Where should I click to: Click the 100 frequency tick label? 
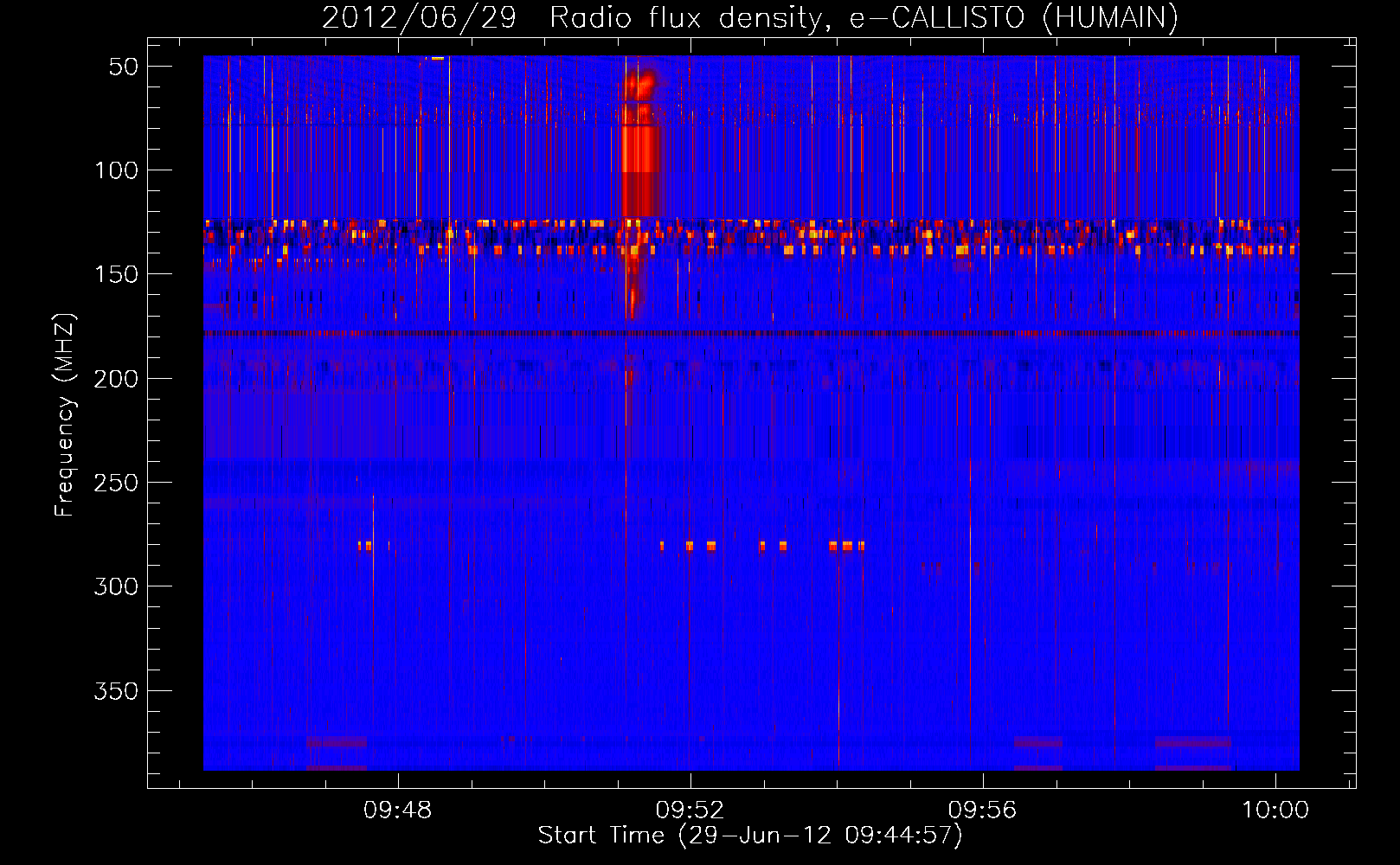tap(117, 170)
